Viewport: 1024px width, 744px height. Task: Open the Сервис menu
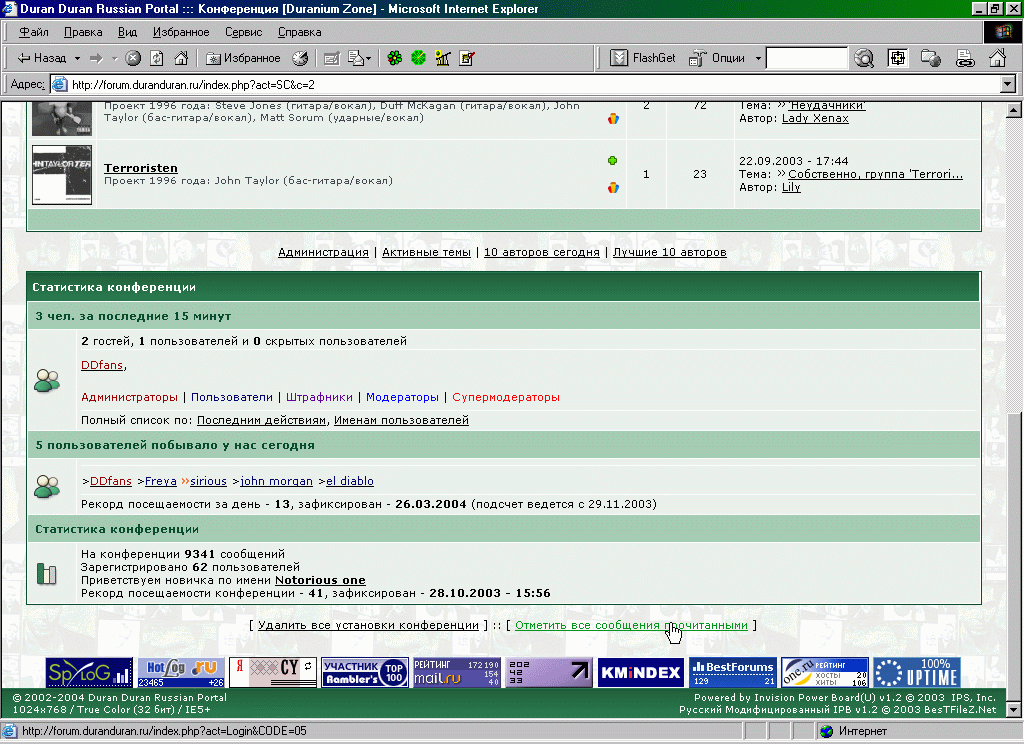[244, 32]
